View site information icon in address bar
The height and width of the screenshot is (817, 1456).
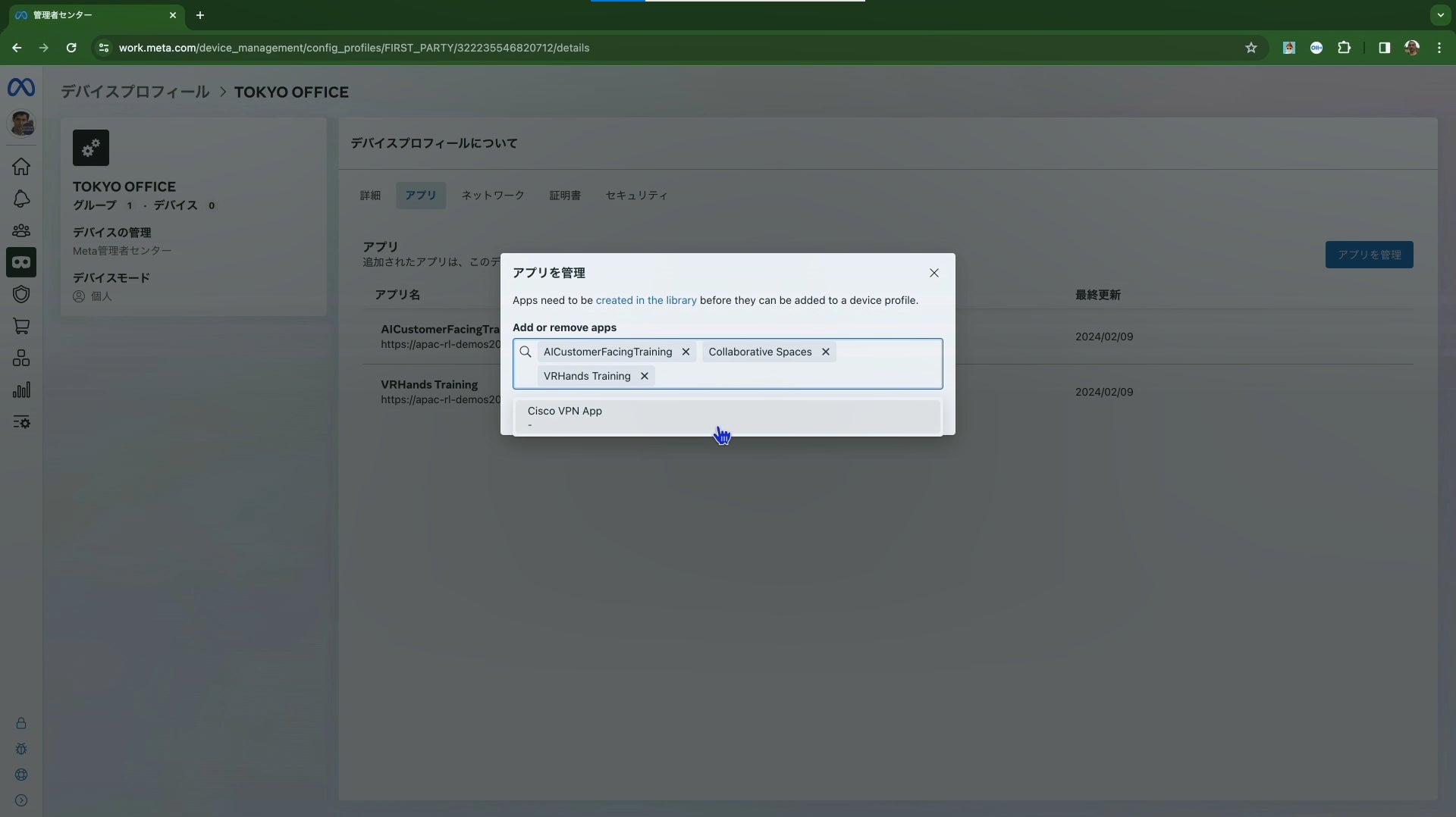(104, 48)
